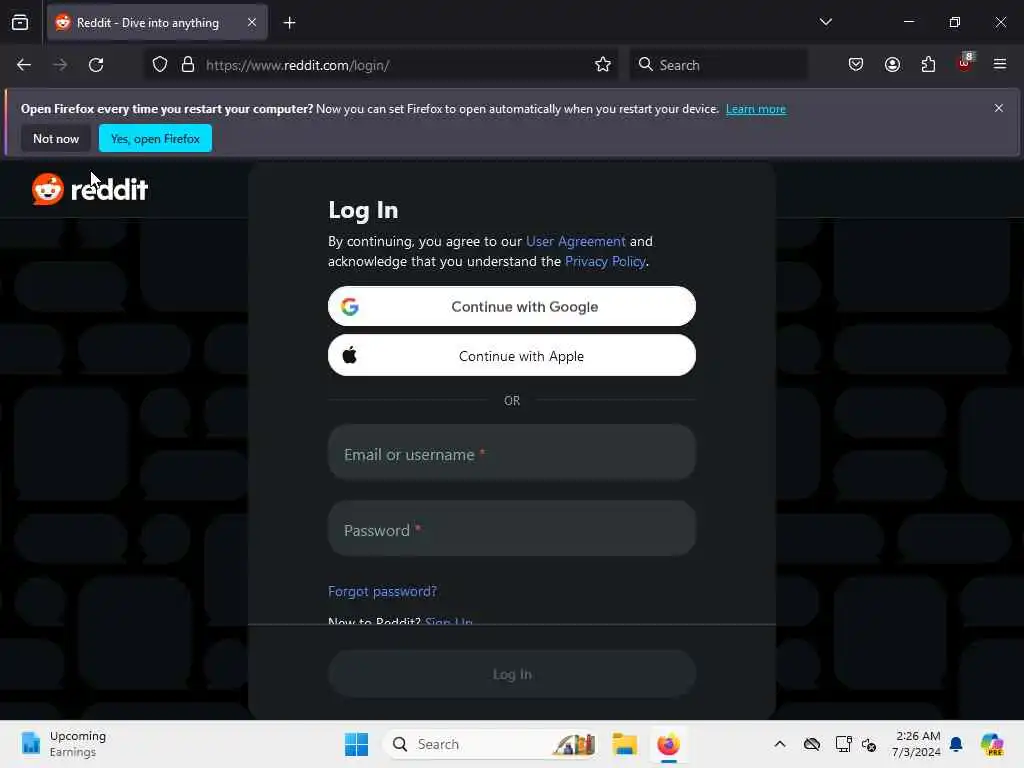The width and height of the screenshot is (1024, 768).
Task: Show hidden system tray icons
Action: [780, 744]
